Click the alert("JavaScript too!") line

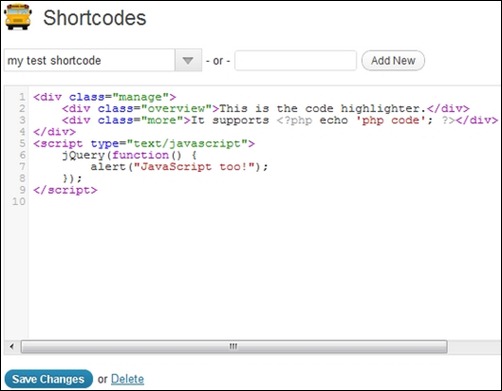pos(179,167)
